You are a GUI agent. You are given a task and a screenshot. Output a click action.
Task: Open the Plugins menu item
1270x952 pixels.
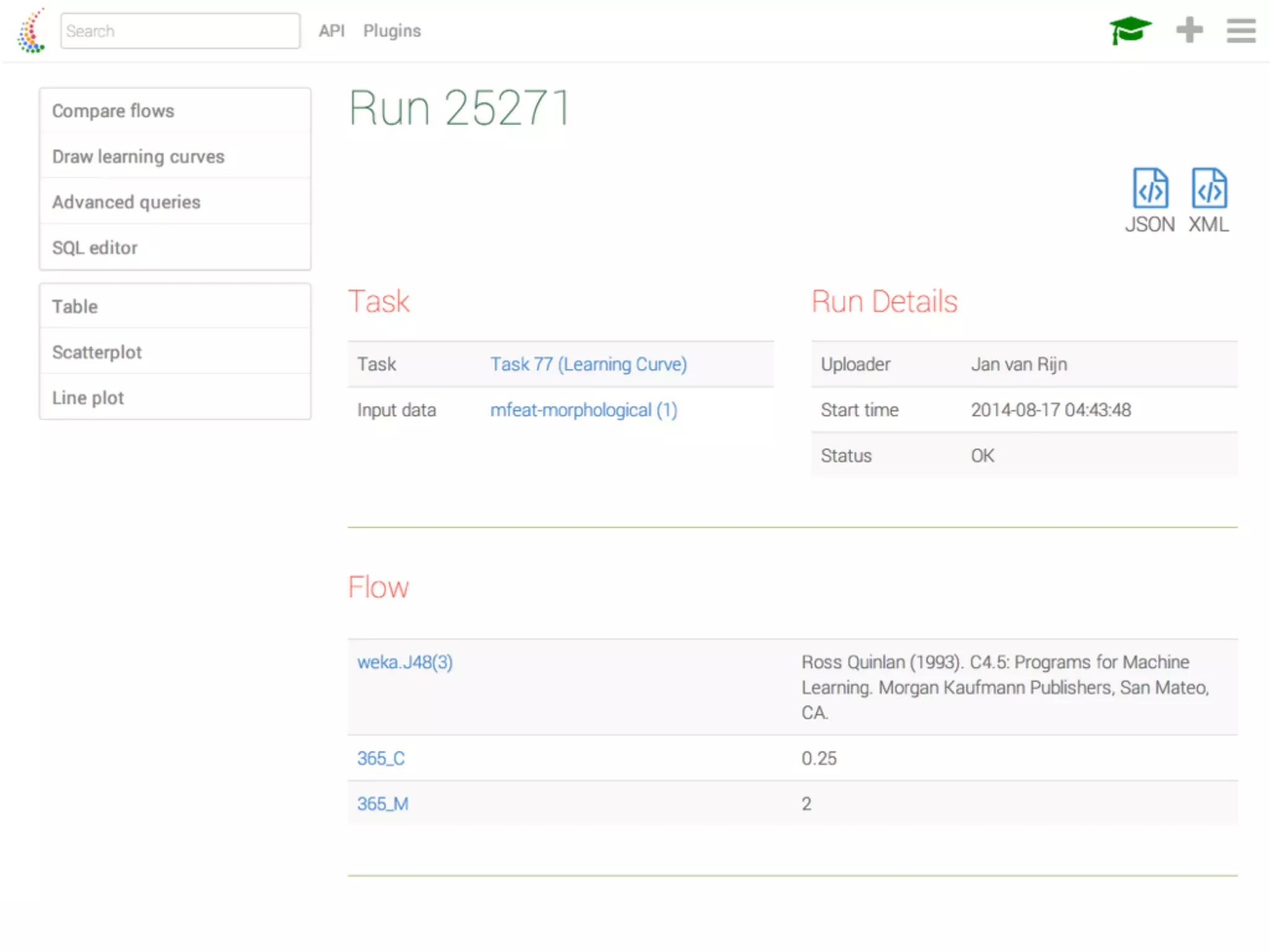(392, 31)
